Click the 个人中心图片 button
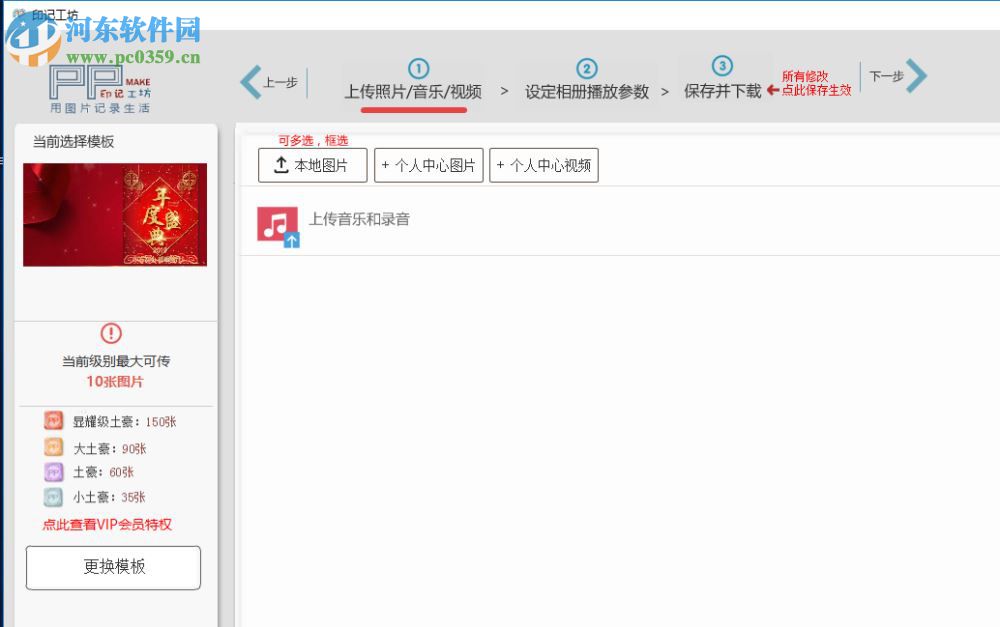Screen dimensions: 1000x627 pyautogui.click(x=429, y=164)
